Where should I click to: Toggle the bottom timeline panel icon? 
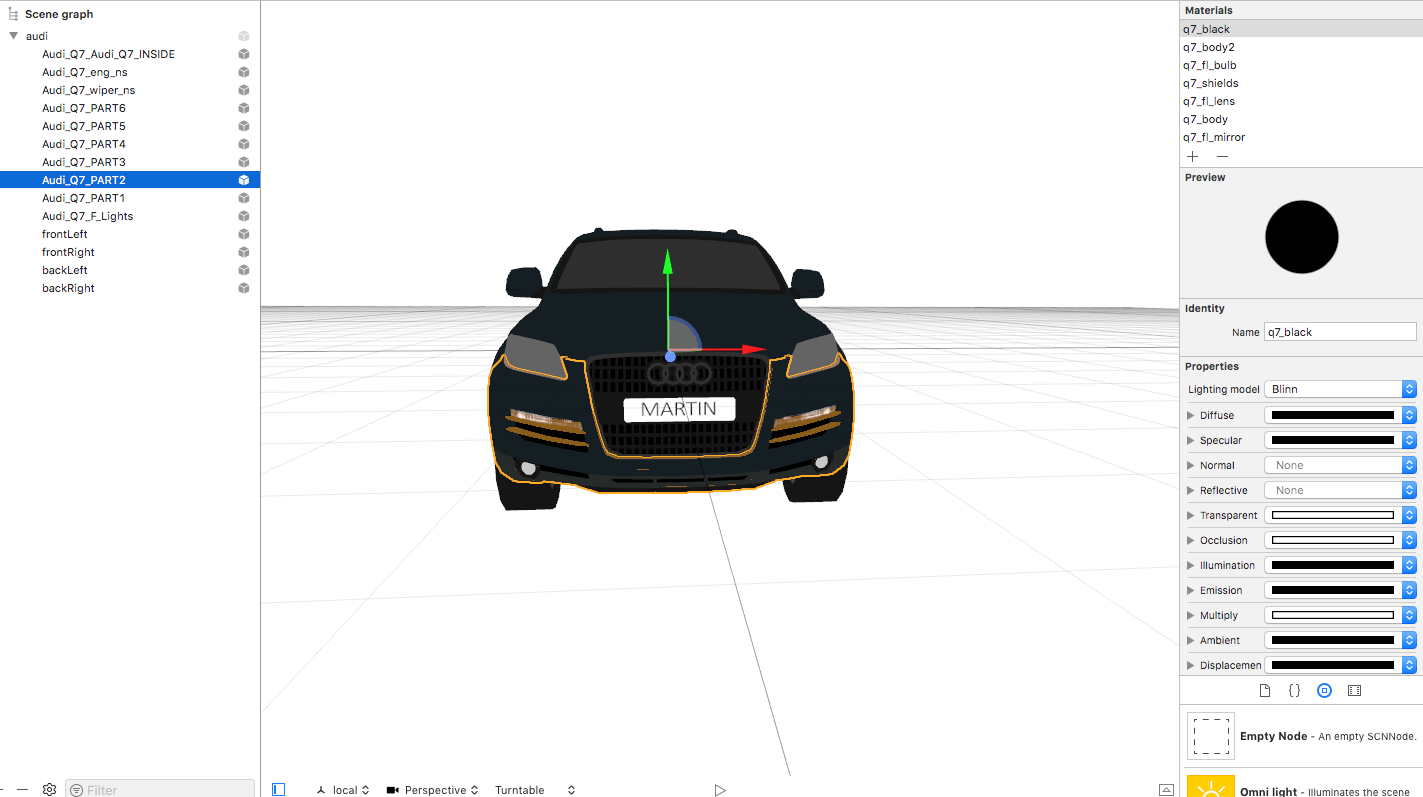coord(1166,789)
